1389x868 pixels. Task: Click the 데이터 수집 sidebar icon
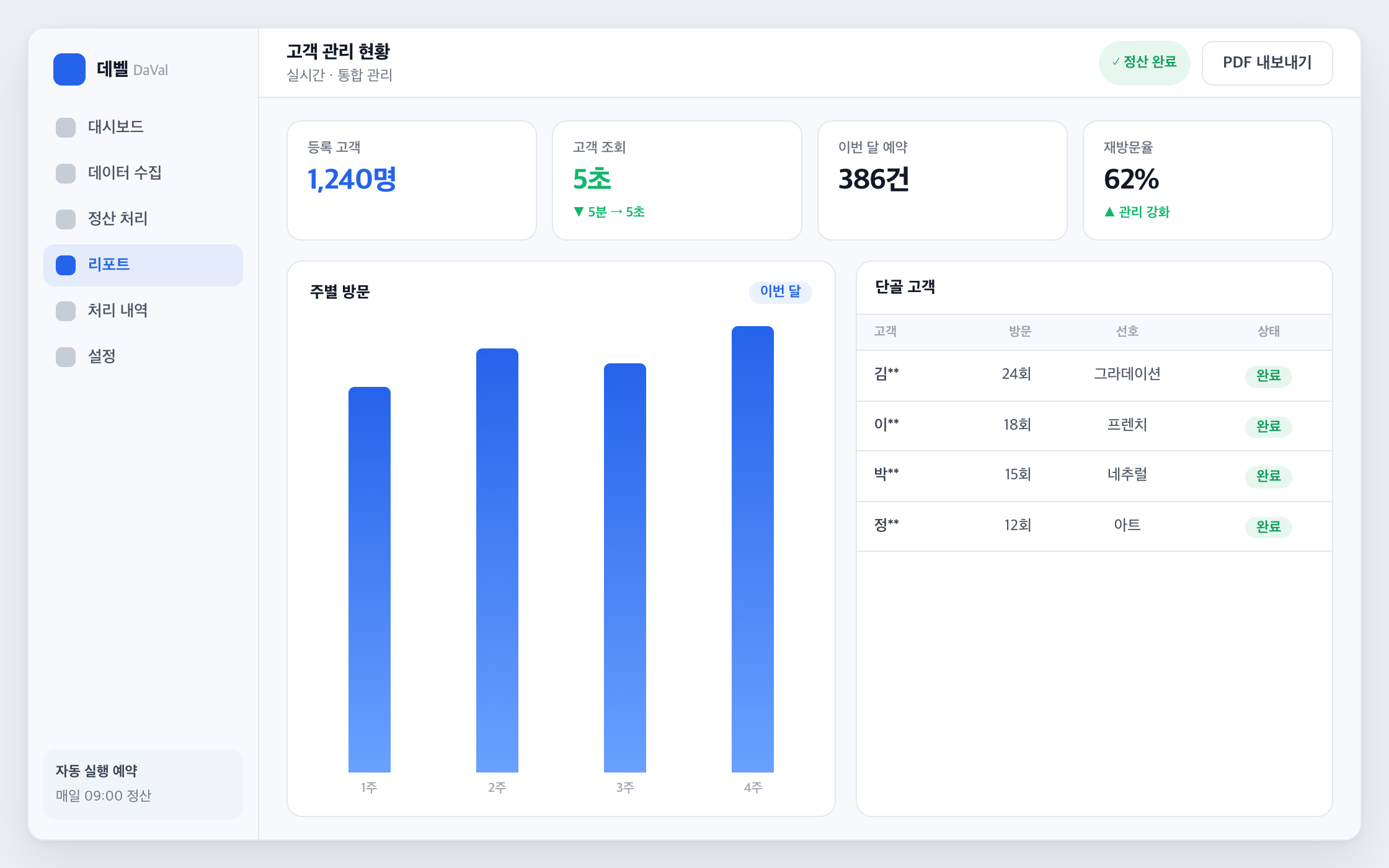66,174
